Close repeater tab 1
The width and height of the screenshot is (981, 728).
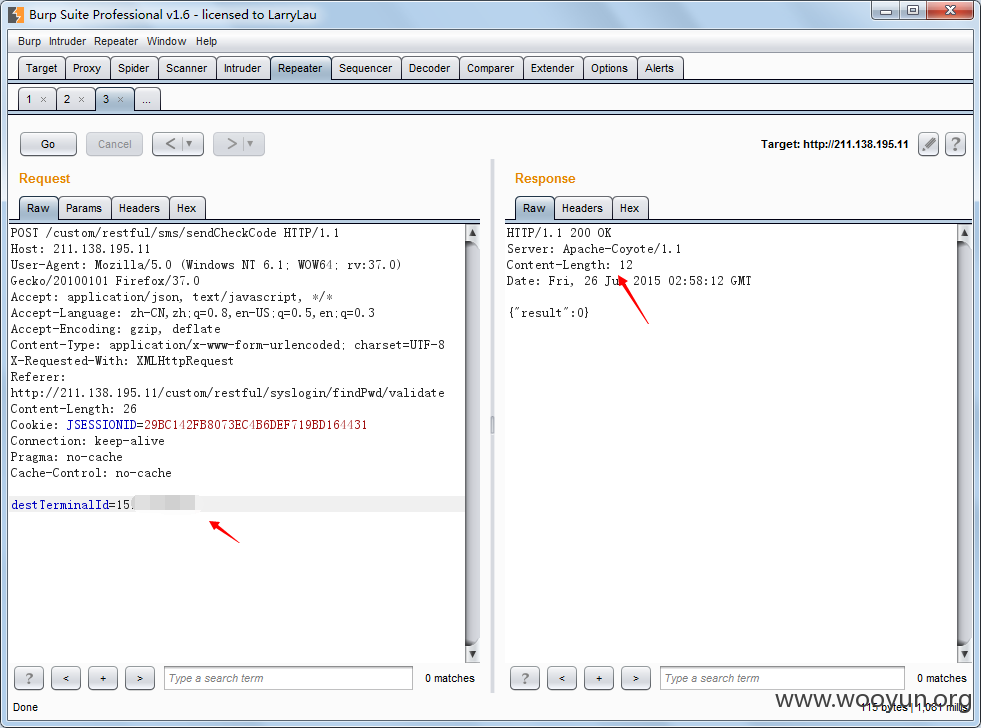(43, 99)
